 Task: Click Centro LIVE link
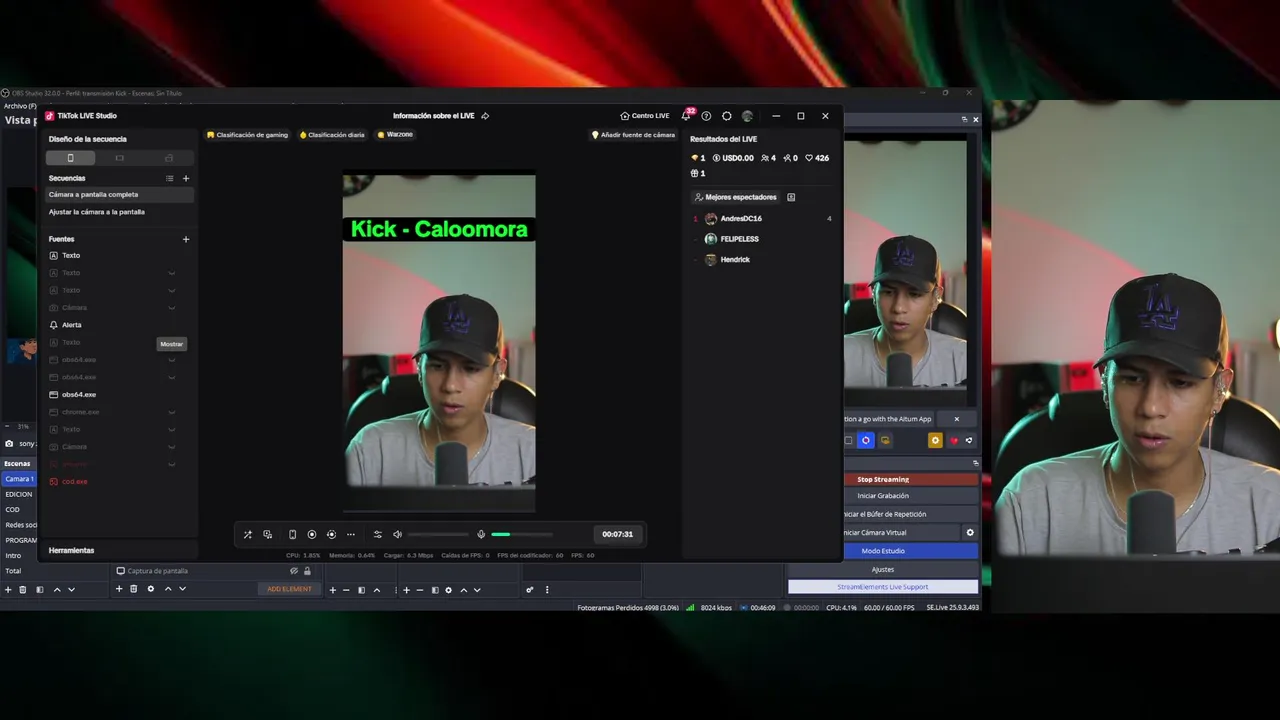645,116
